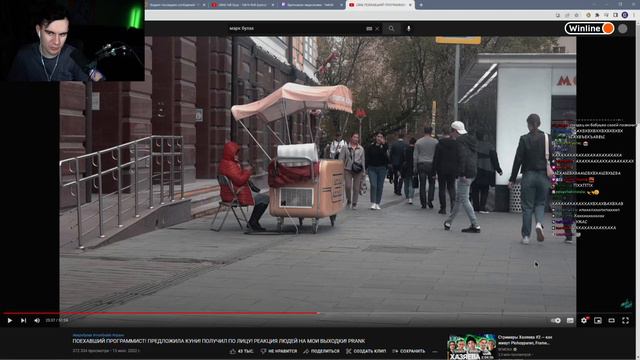Open the YouTube account avatar menu
640x360 pixels.
(x=622, y=29)
